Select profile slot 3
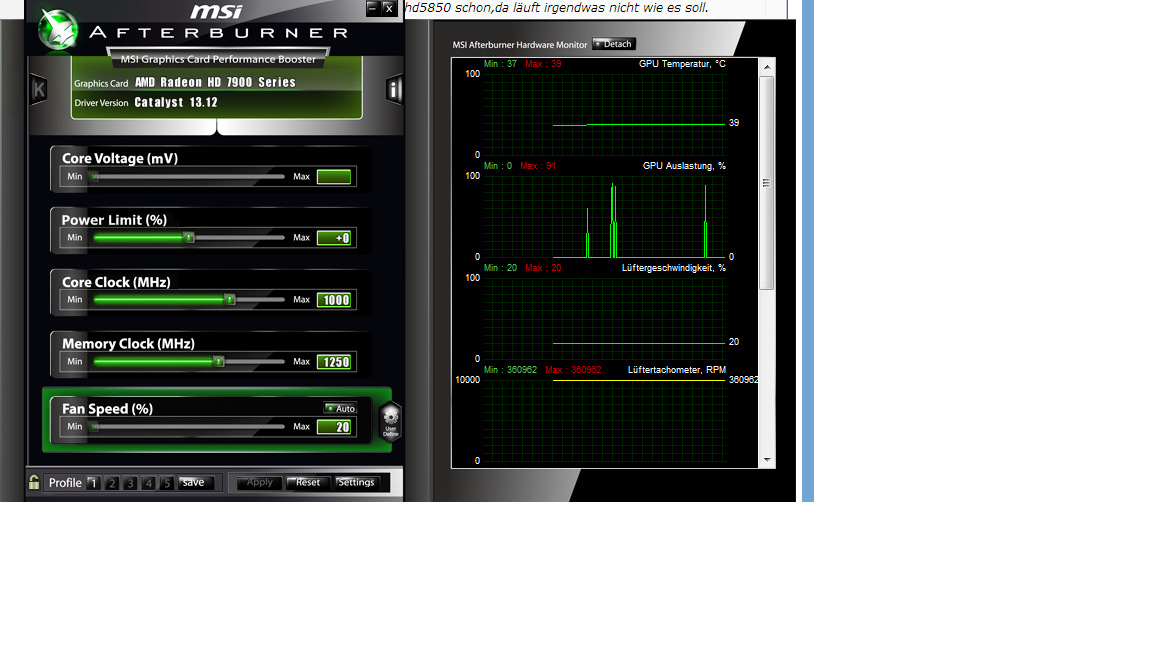 point(130,483)
